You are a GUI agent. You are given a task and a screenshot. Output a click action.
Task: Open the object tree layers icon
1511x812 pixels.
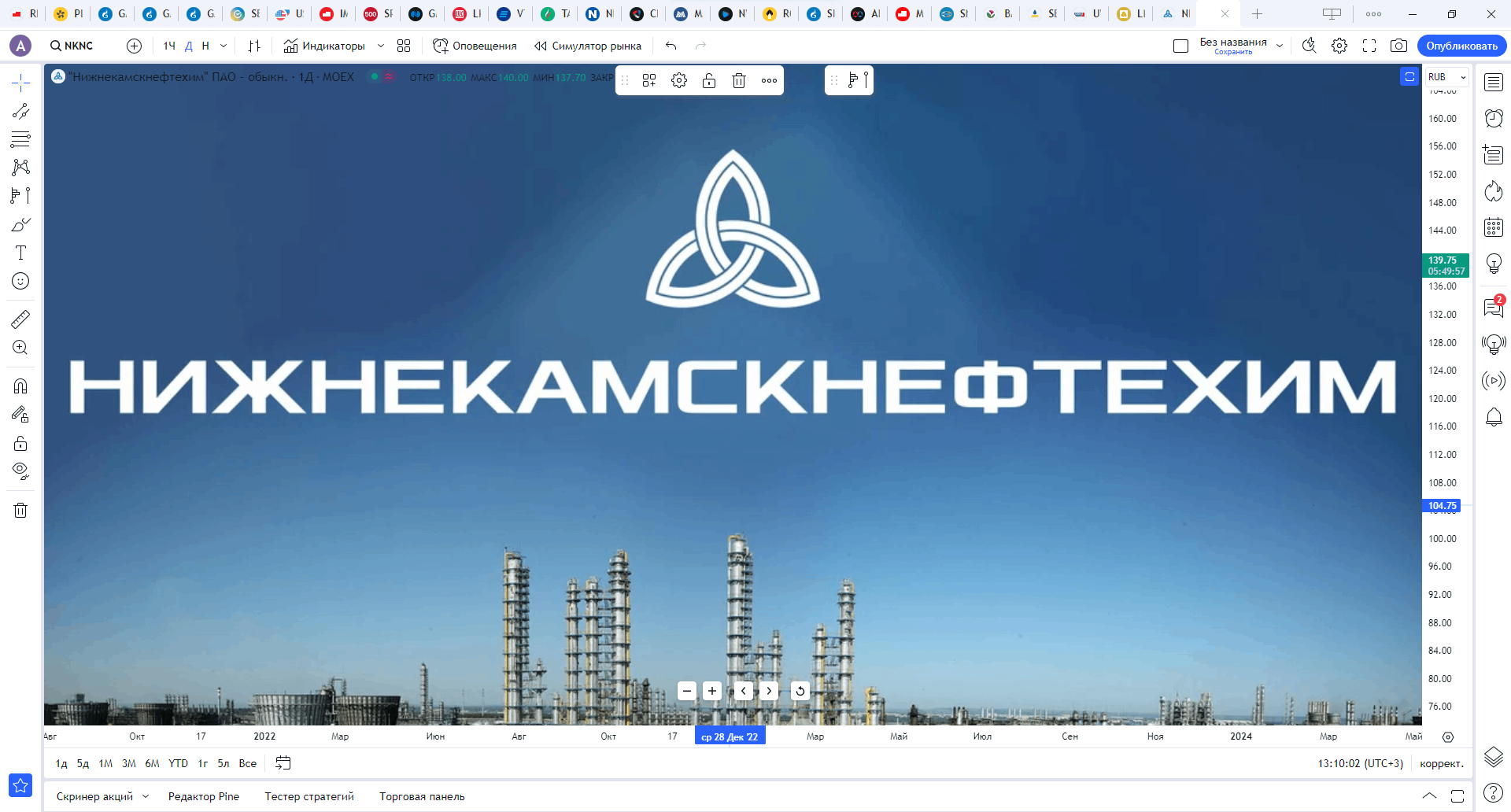point(1494,757)
